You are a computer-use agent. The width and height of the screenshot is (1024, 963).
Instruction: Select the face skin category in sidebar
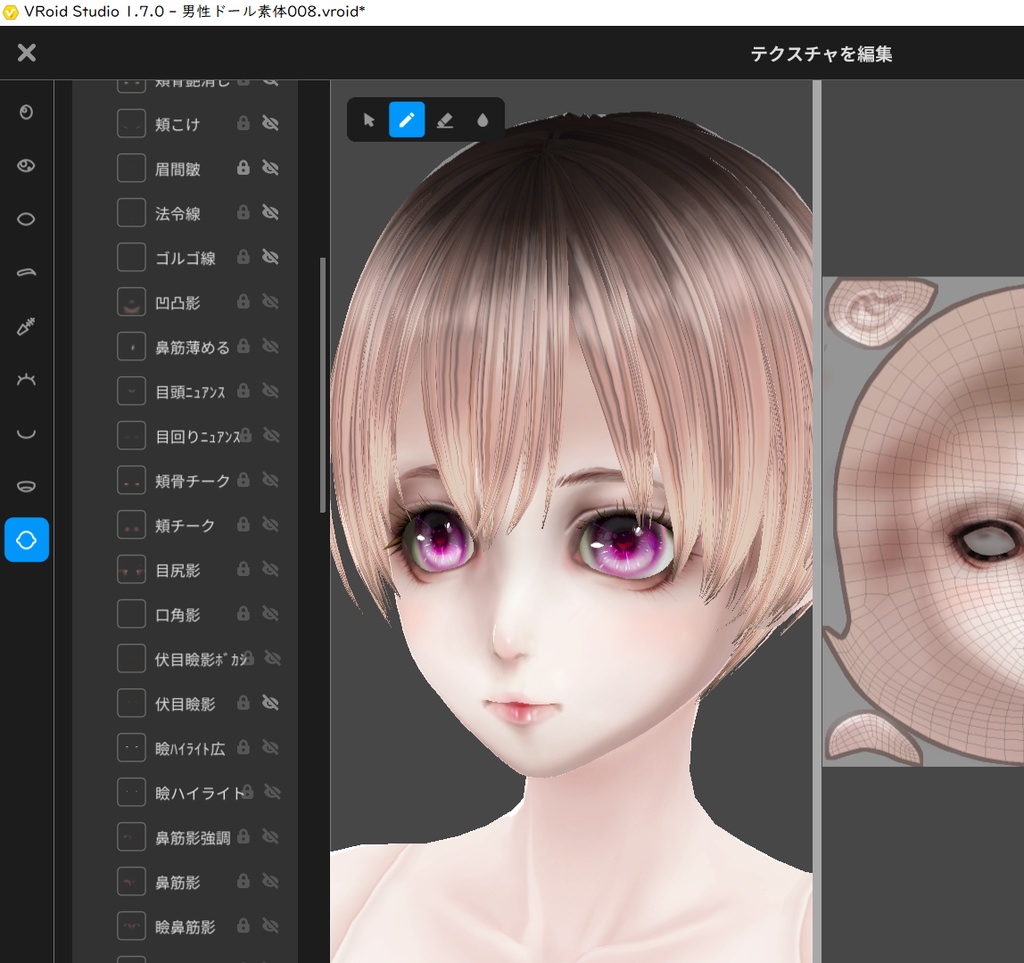27,540
